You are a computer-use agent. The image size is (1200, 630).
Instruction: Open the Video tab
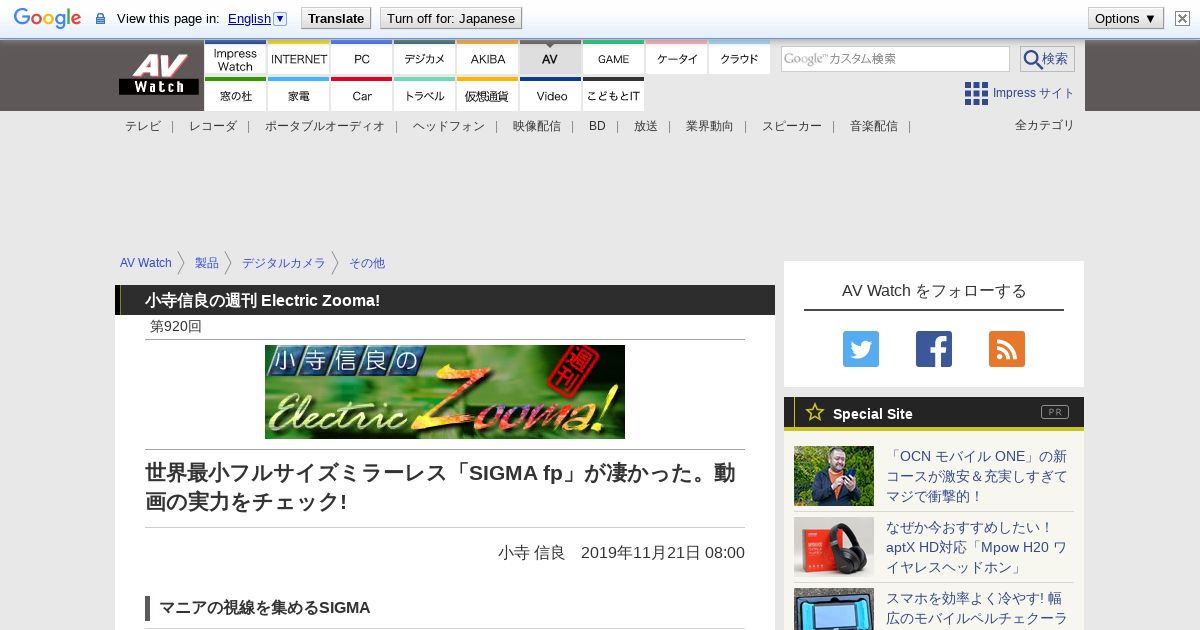tap(550, 95)
